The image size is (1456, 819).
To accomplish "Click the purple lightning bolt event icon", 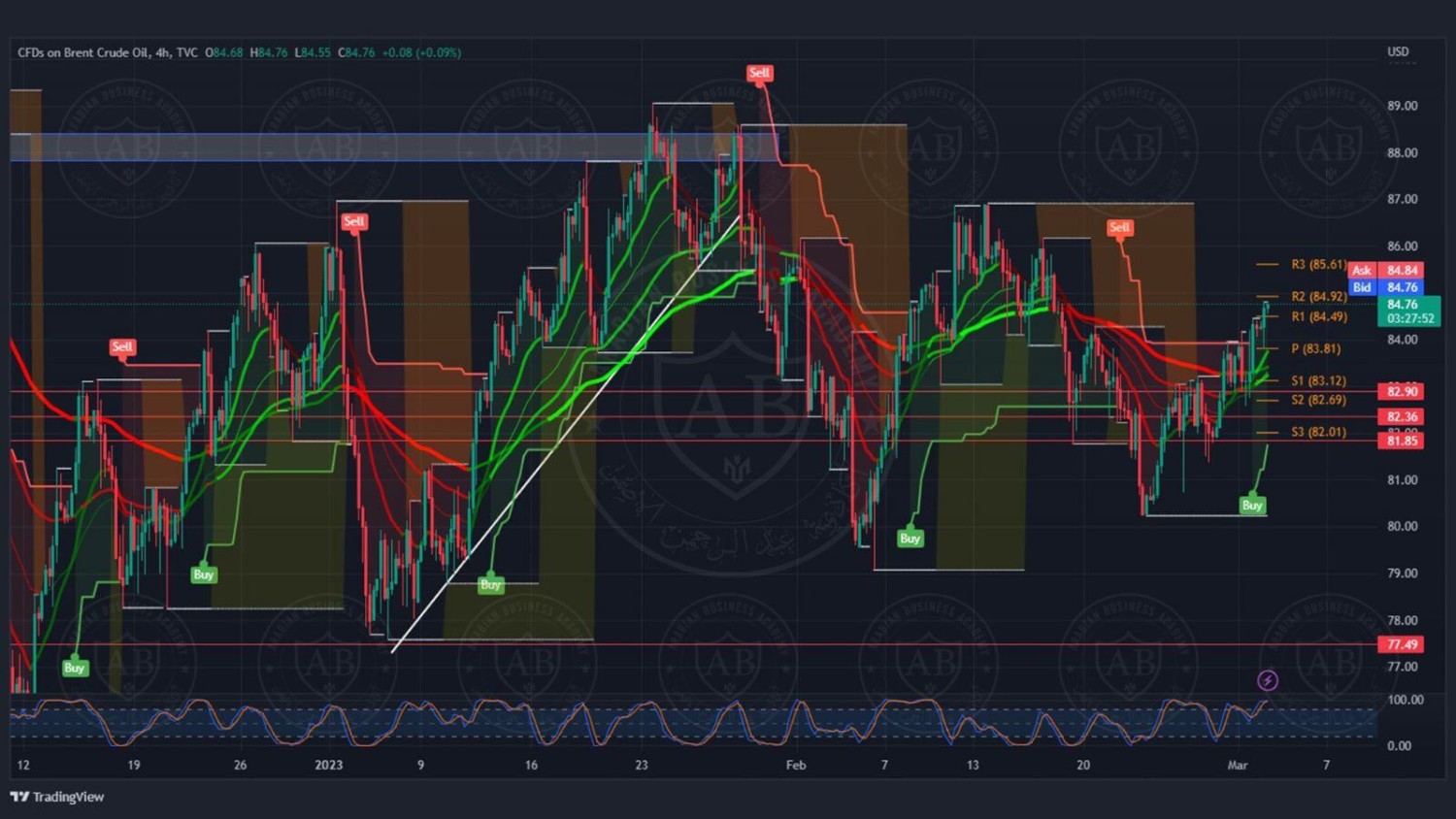I will point(1267,680).
